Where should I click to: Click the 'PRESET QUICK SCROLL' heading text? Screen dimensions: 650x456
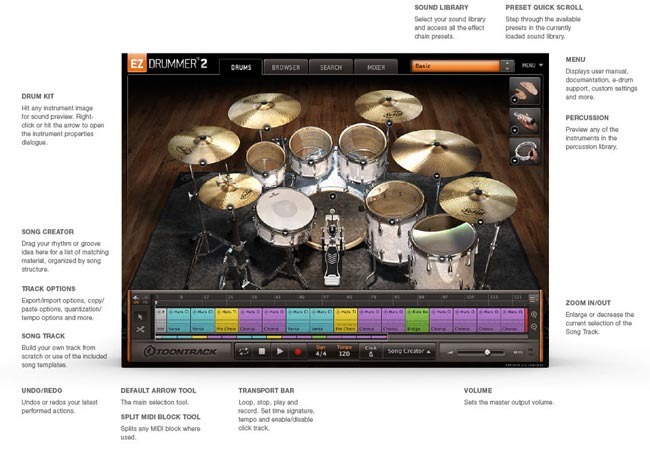coord(544,7)
